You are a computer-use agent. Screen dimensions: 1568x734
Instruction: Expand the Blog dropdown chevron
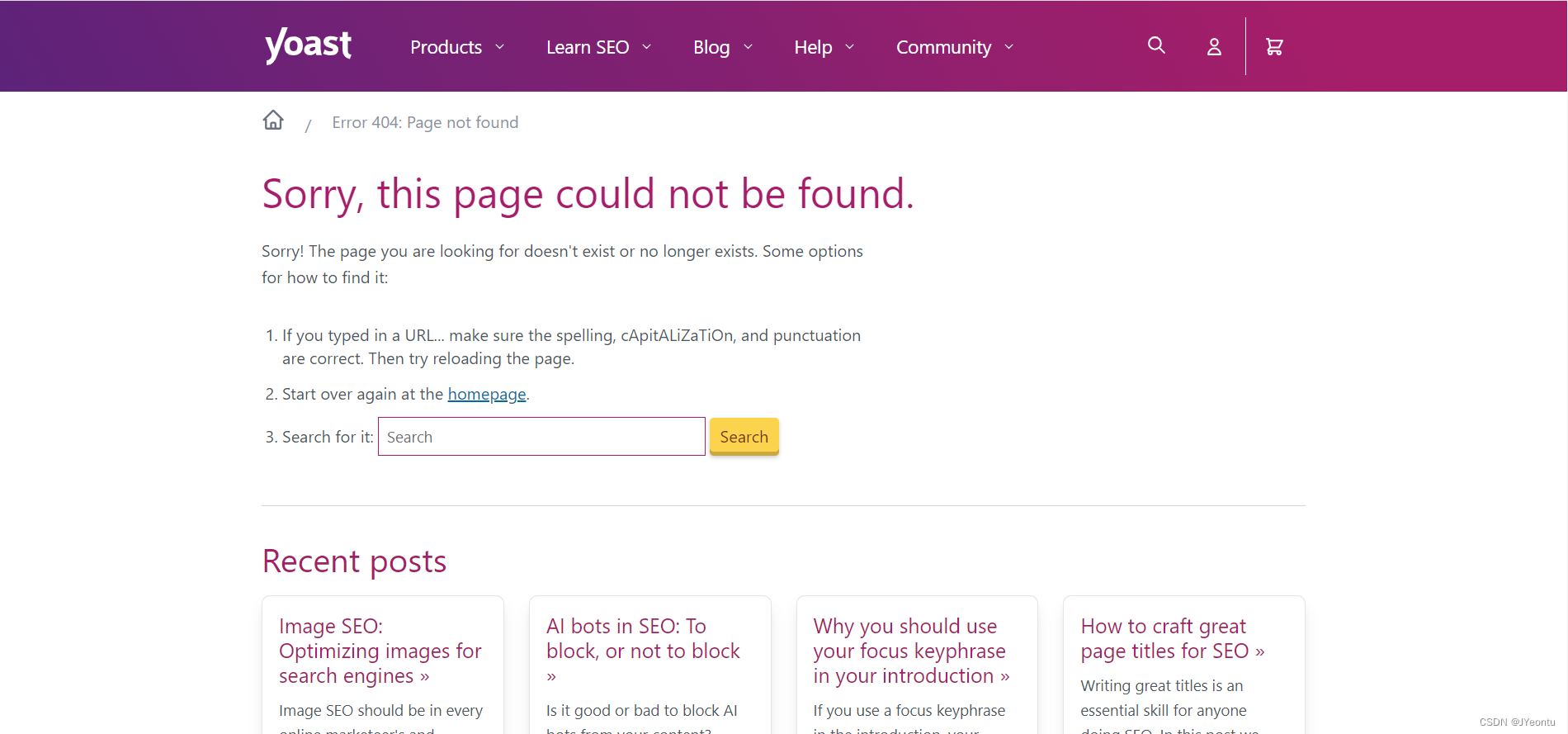[749, 47]
